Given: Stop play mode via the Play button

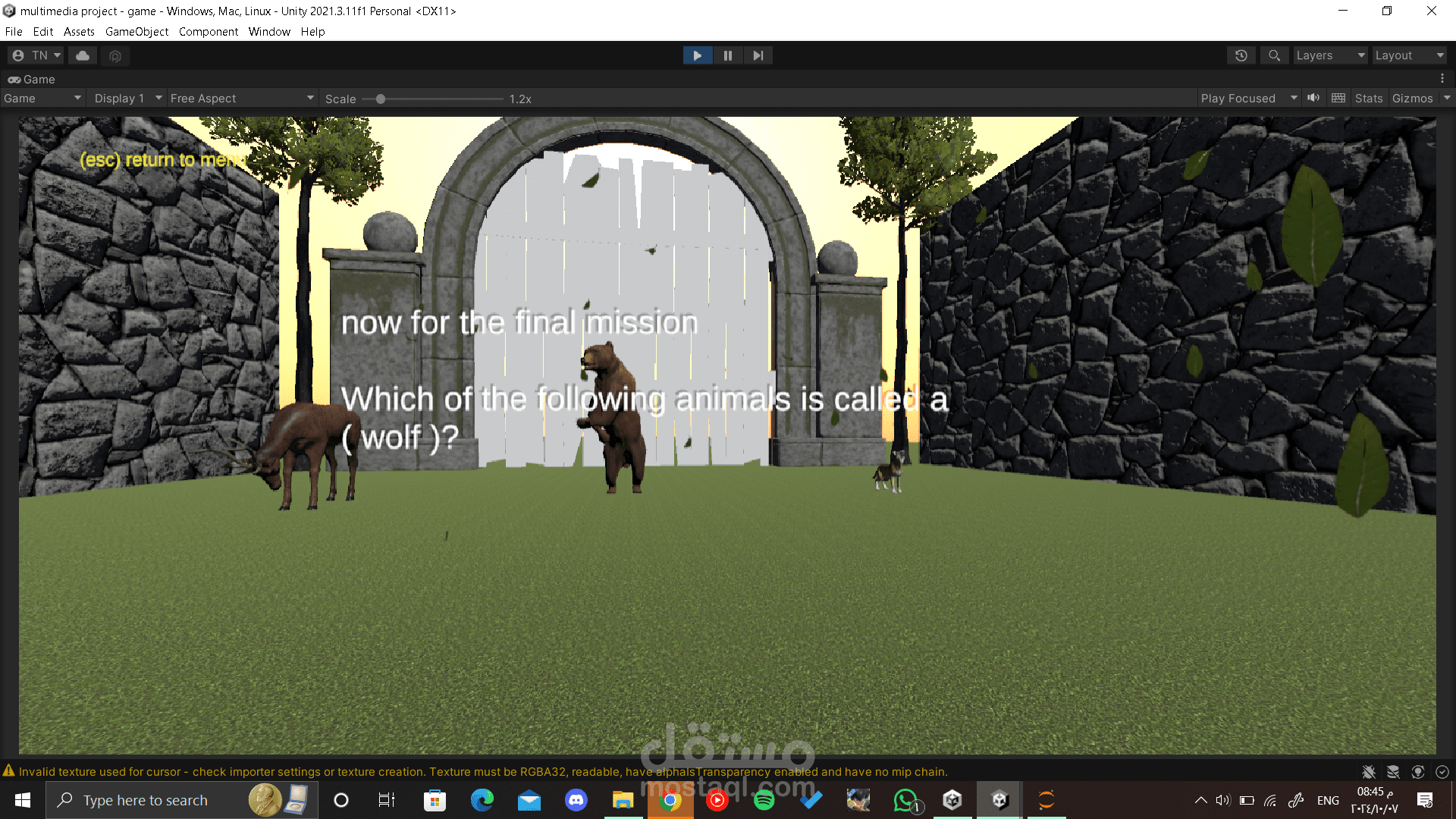Looking at the screenshot, I should coord(697,55).
